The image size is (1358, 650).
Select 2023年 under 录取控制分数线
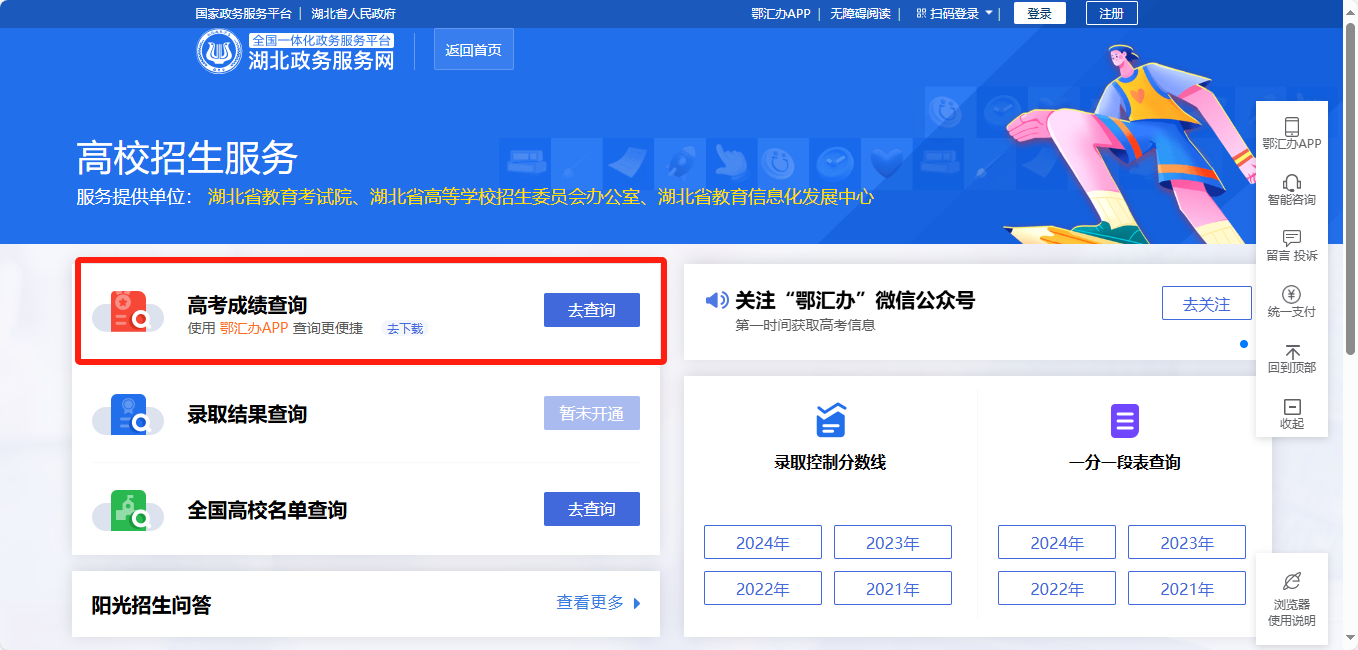[x=892, y=543]
